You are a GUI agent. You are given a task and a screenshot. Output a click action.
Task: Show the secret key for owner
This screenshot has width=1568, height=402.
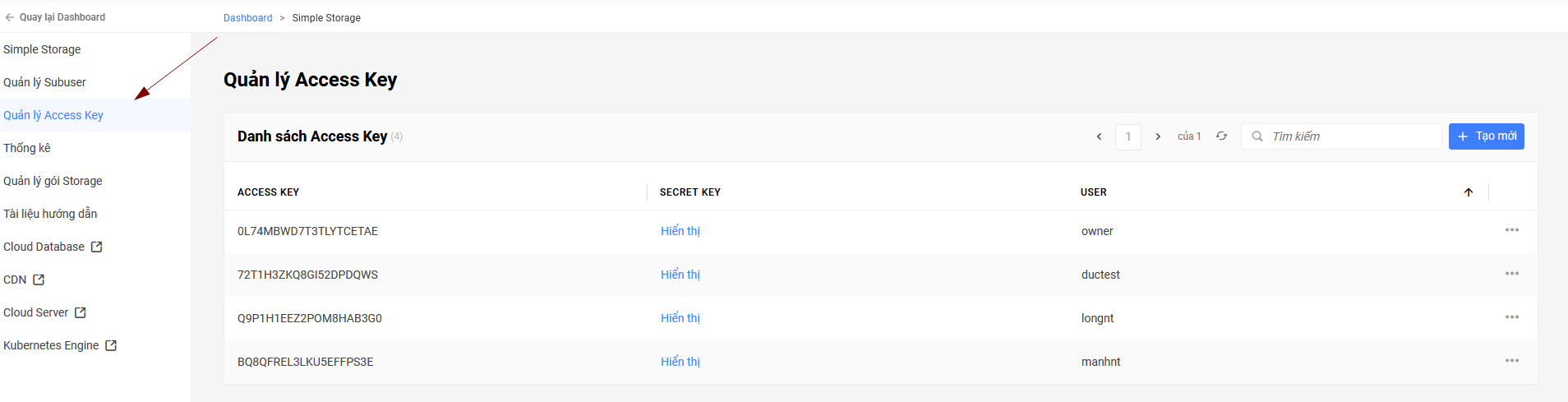click(x=680, y=231)
